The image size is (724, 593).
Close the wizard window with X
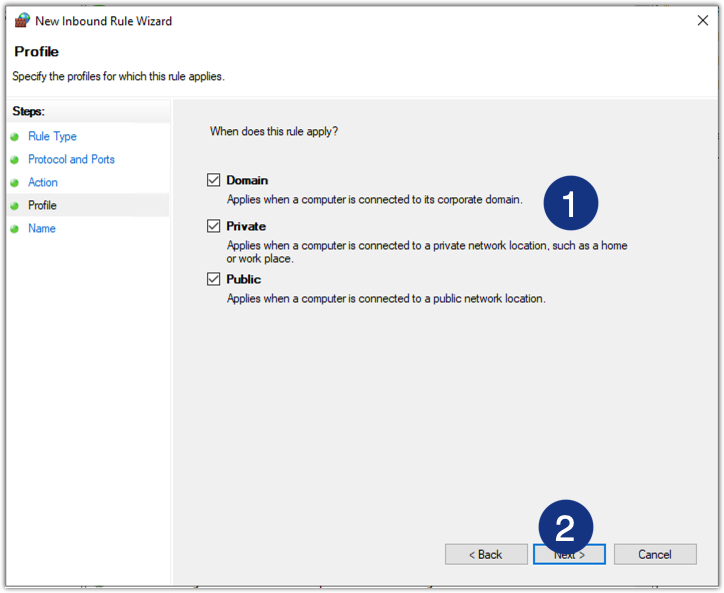(x=700, y=21)
